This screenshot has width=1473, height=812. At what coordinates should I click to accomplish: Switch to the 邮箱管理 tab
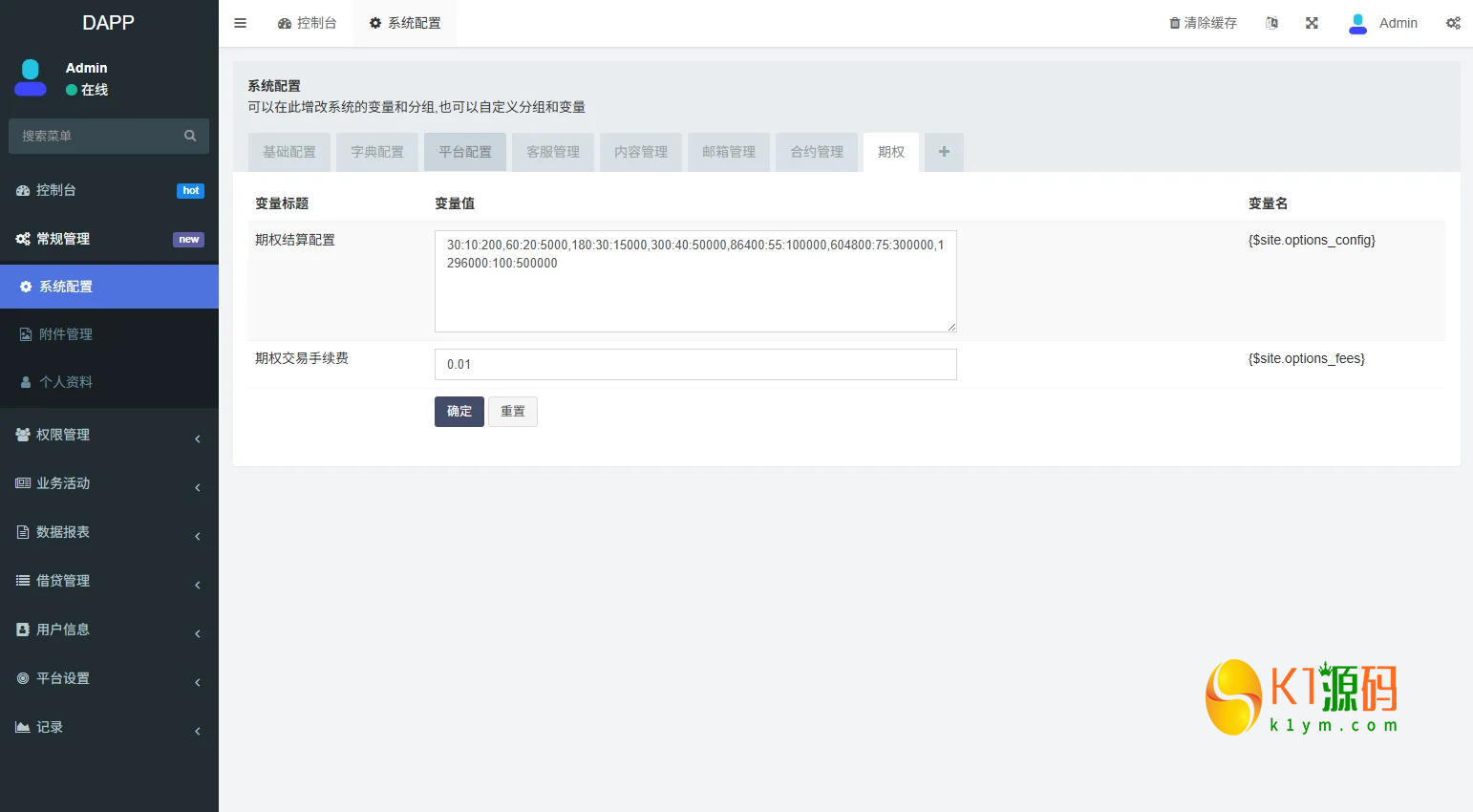(x=729, y=152)
